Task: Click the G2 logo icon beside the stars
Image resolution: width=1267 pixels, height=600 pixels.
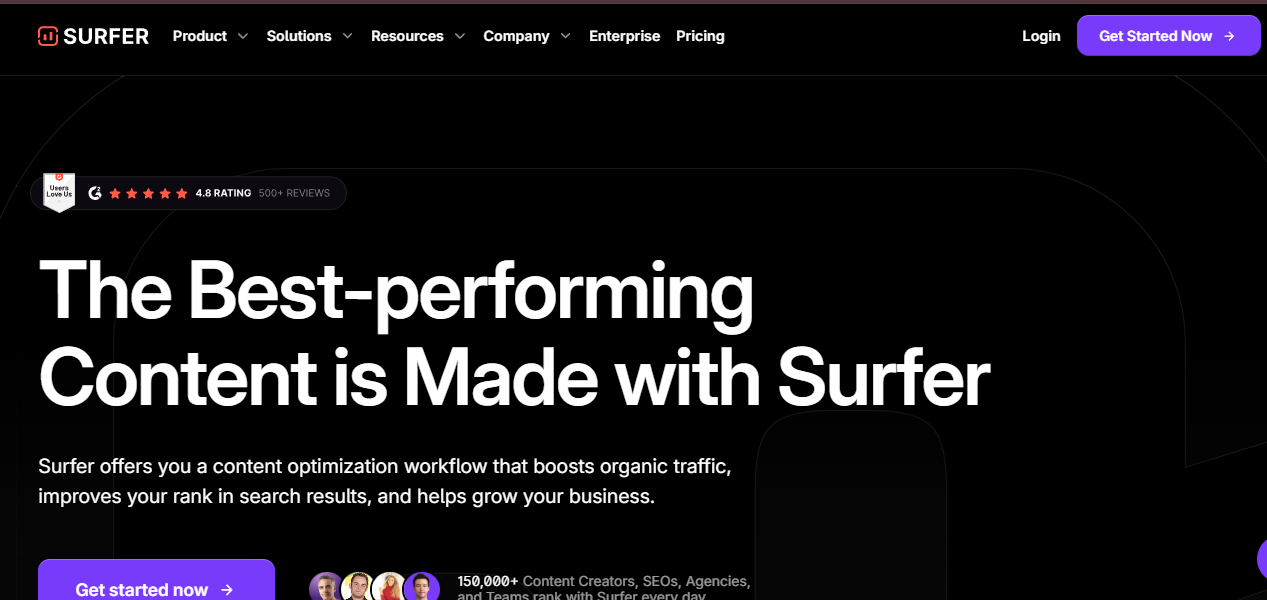Action: [x=95, y=193]
